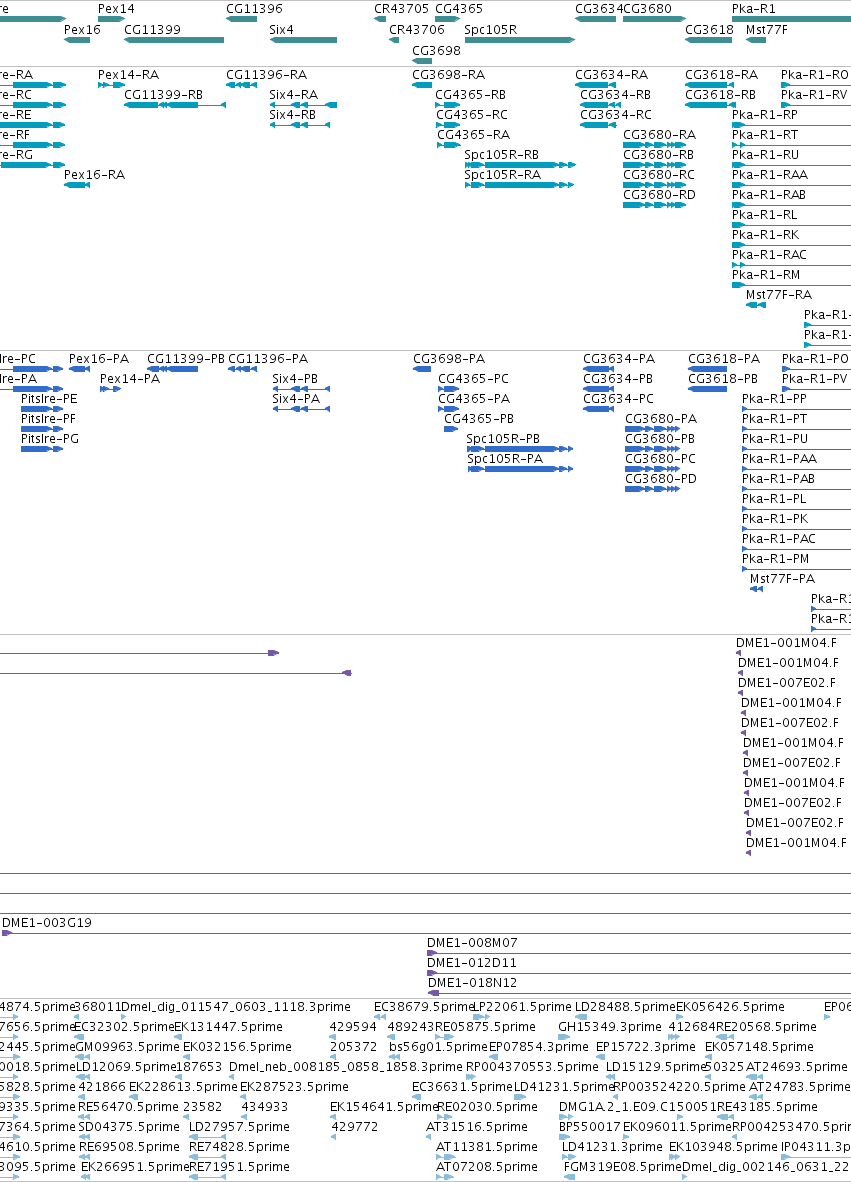Click the Mst77F-PA protein label
Viewport: 851px width, 1182px height.
tap(782, 579)
